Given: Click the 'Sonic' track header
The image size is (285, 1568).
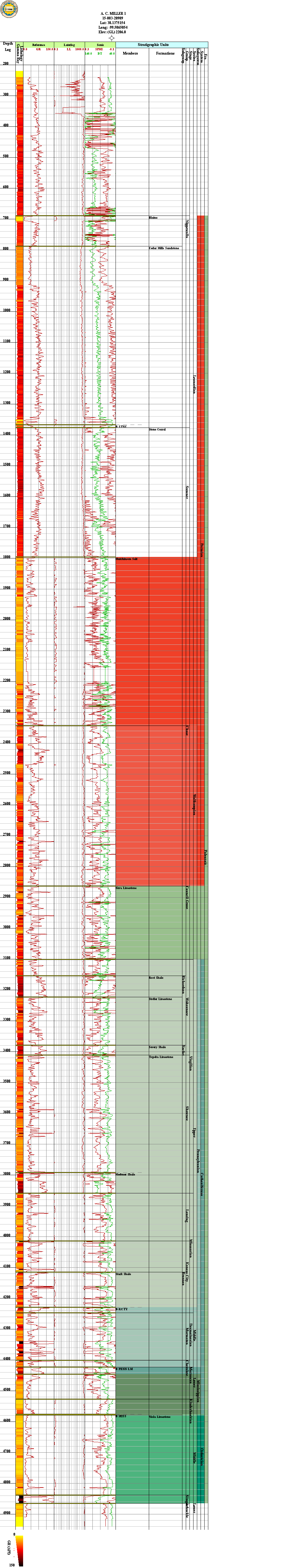Looking at the screenshot, I should [100, 45].
